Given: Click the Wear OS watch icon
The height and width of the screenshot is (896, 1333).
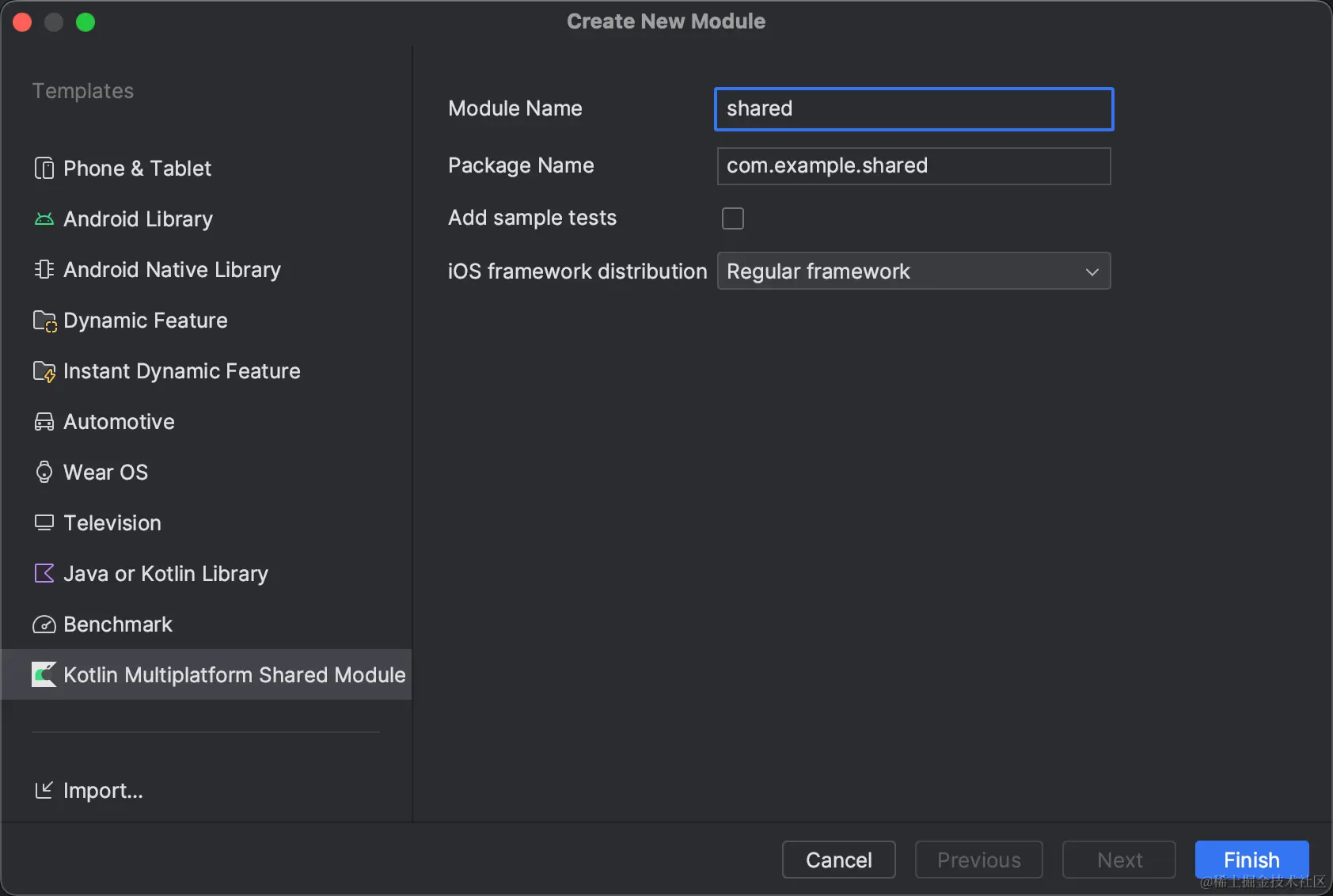Looking at the screenshot, I should click(x=44, y=473).
